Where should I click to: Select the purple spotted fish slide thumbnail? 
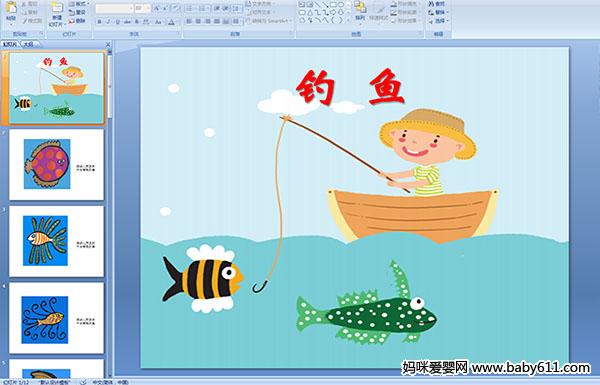click(x=56, y=165)
